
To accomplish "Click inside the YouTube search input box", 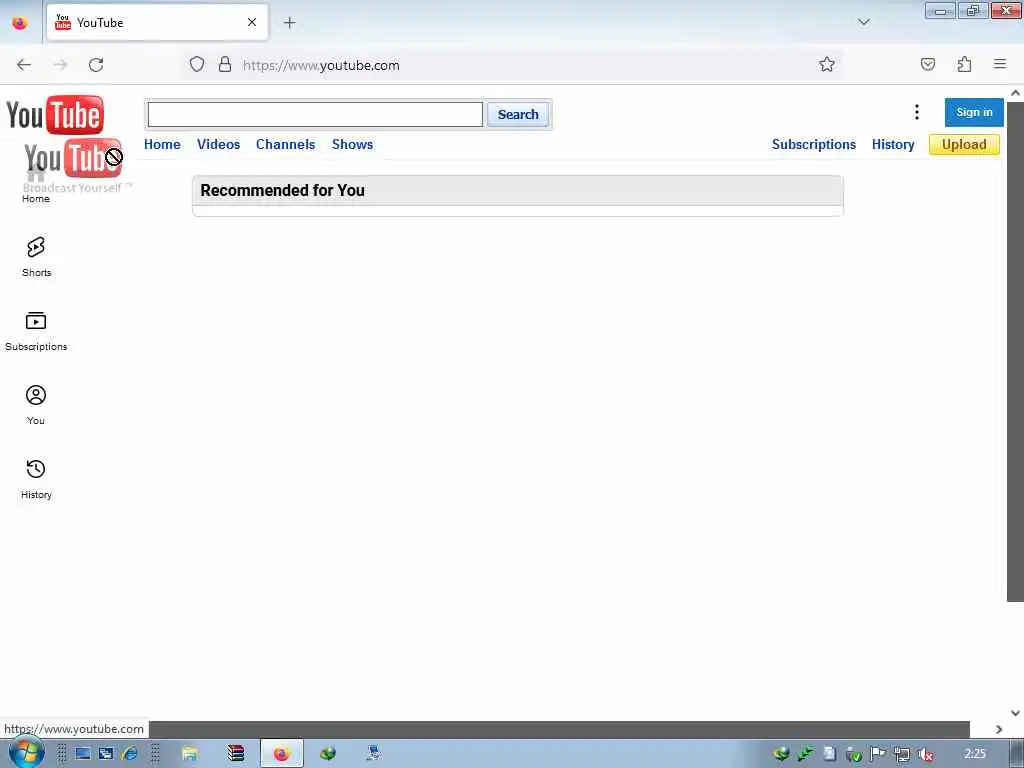I will coord(315,114).
